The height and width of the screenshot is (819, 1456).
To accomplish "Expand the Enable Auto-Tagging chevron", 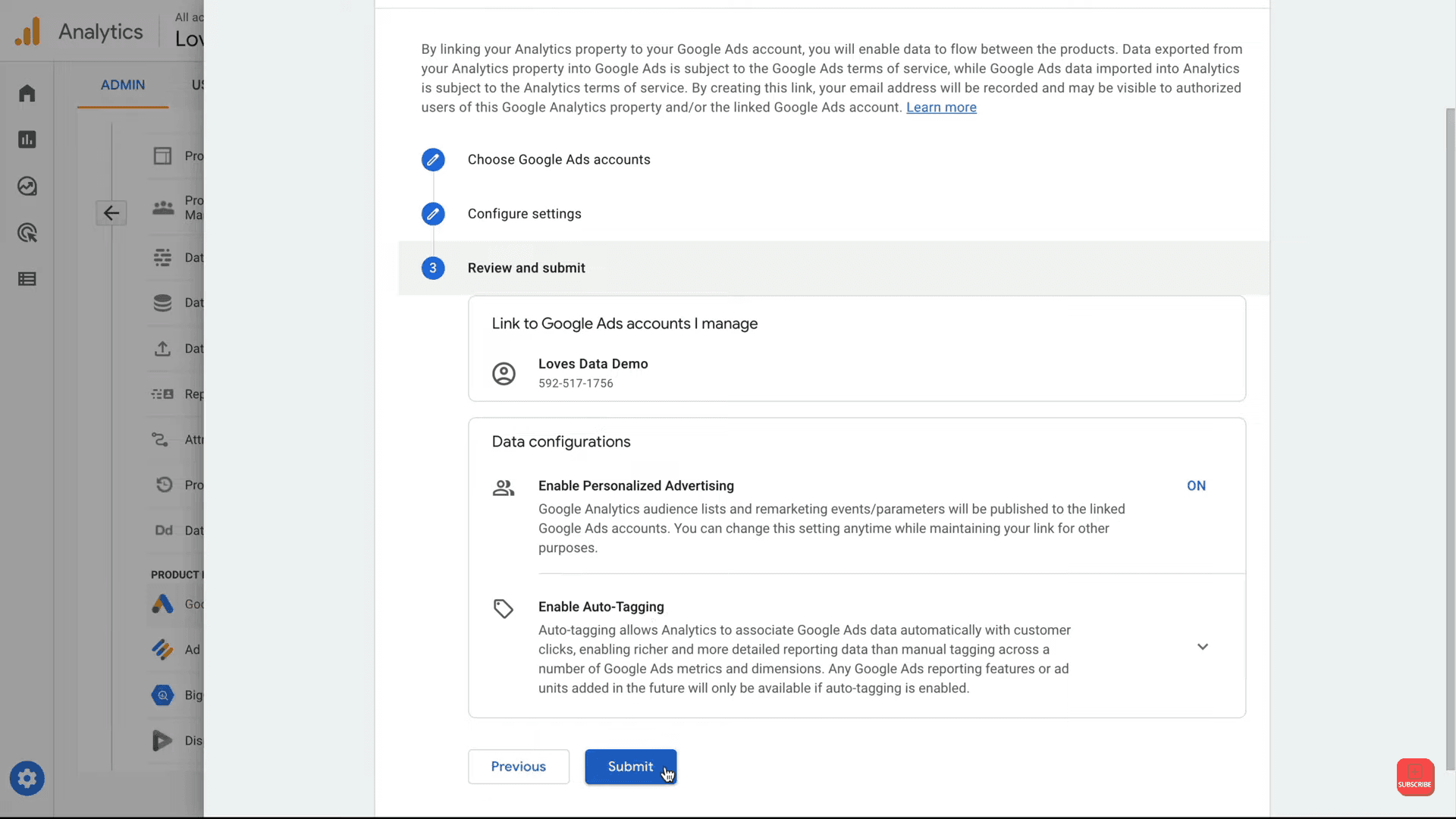I will [1203, 647].
